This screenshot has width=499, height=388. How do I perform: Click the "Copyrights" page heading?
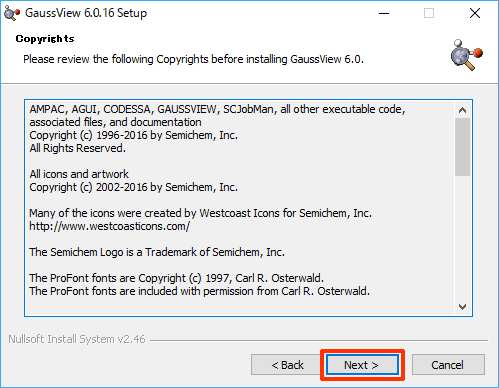(45, 39)
